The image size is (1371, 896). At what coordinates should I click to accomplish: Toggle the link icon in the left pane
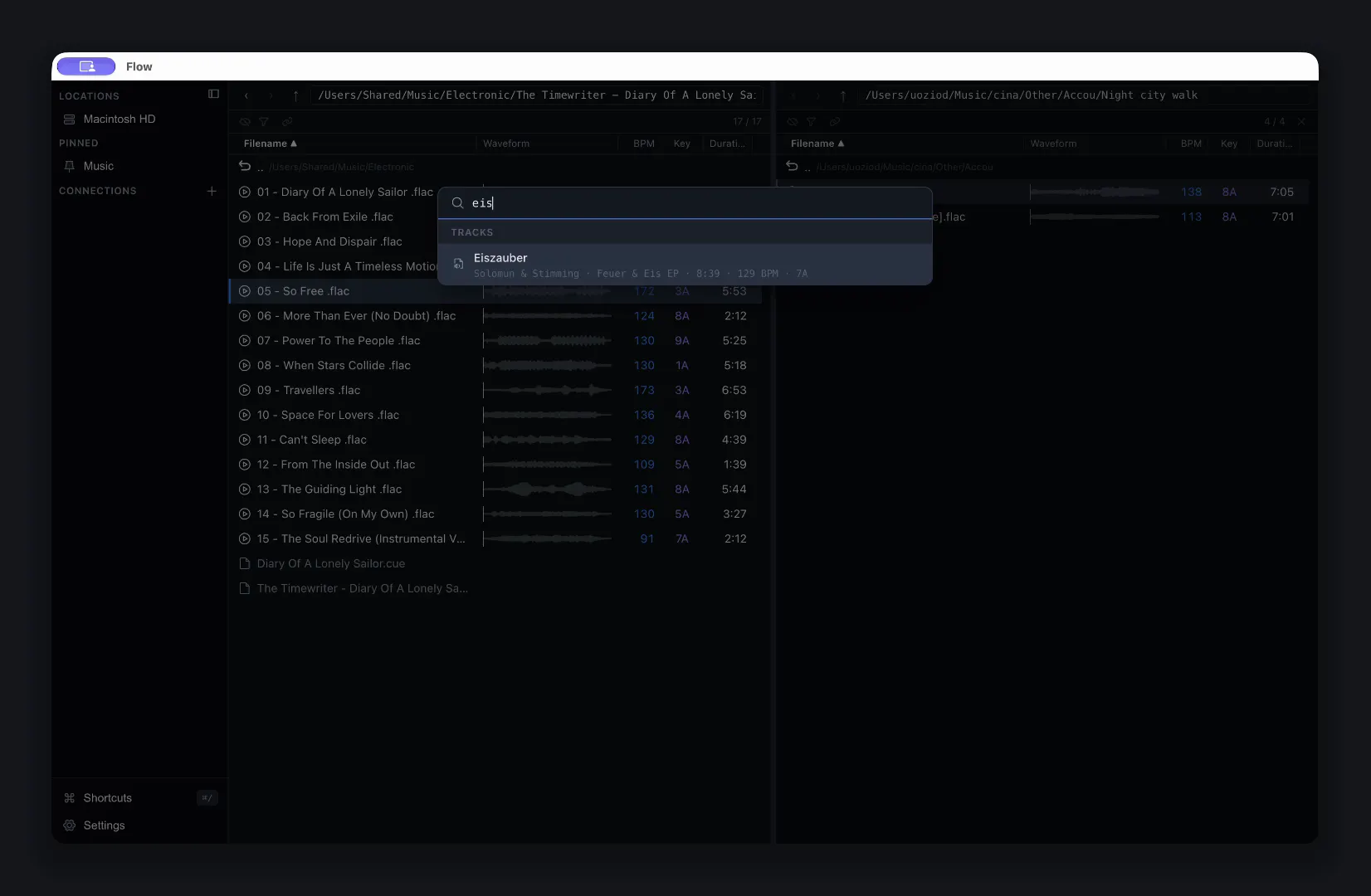(x=287, y=121)
